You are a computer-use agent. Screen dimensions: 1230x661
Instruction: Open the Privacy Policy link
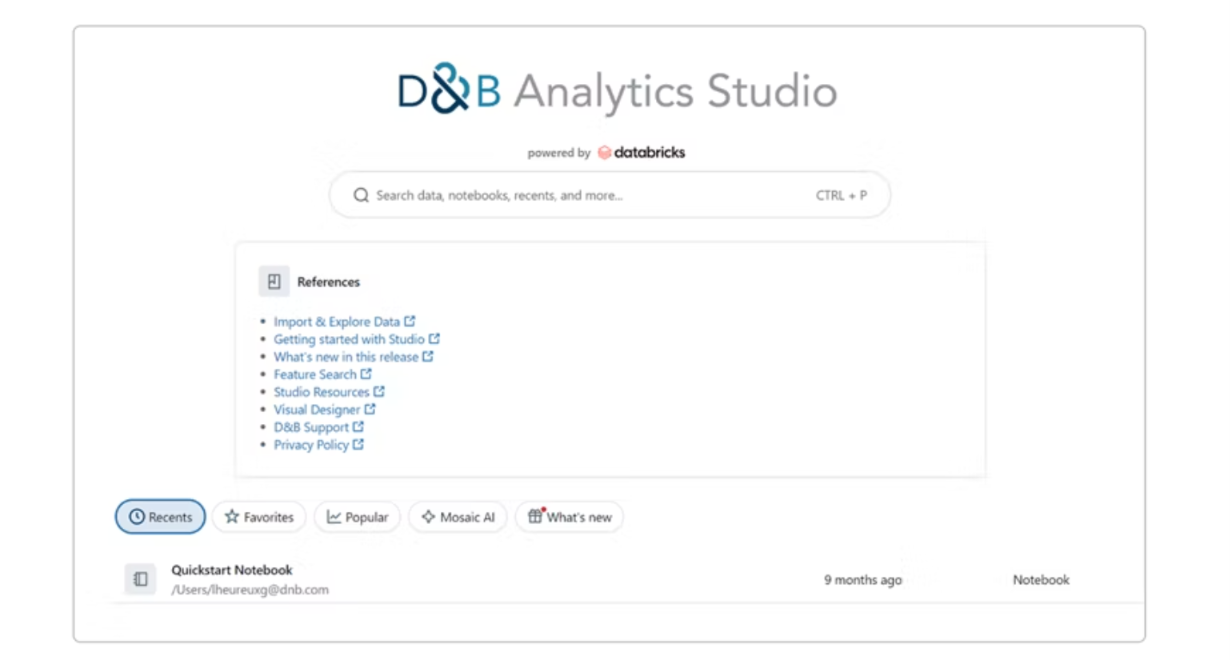tap(311, 445)
